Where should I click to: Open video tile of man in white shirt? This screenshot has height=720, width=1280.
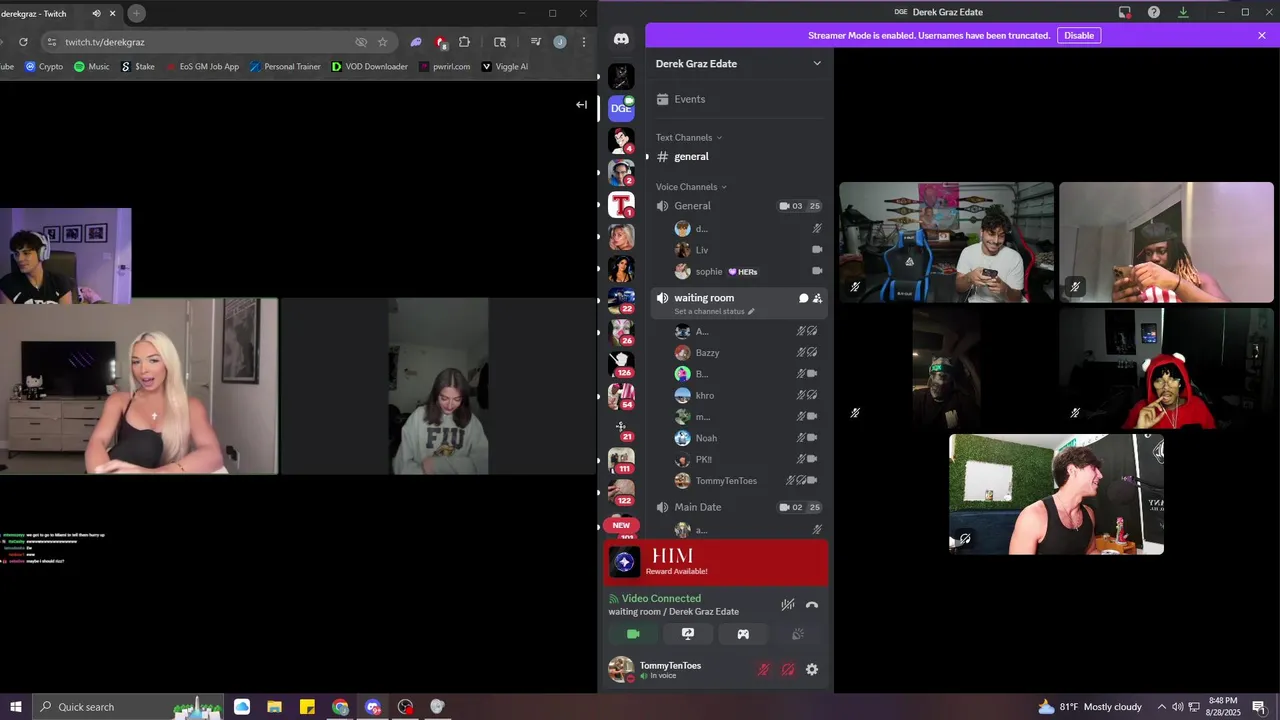(x=946, y=242)
